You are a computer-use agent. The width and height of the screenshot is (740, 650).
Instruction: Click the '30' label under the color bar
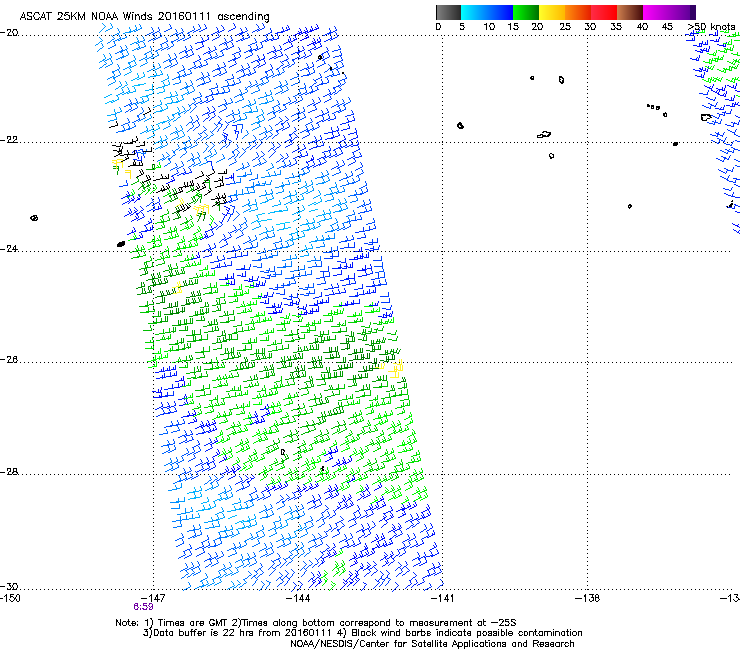(590, 27)
